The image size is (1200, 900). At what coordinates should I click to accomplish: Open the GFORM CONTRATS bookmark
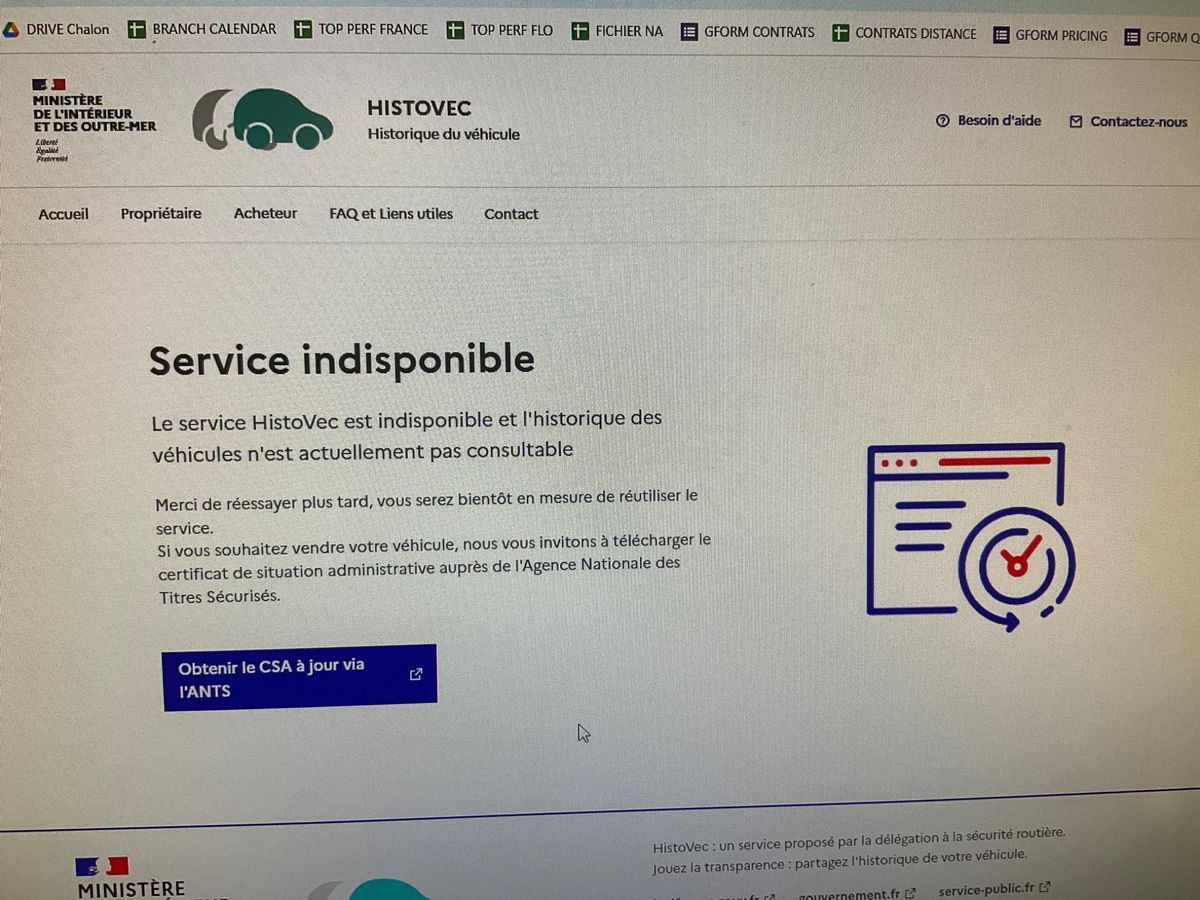[747, 32]
